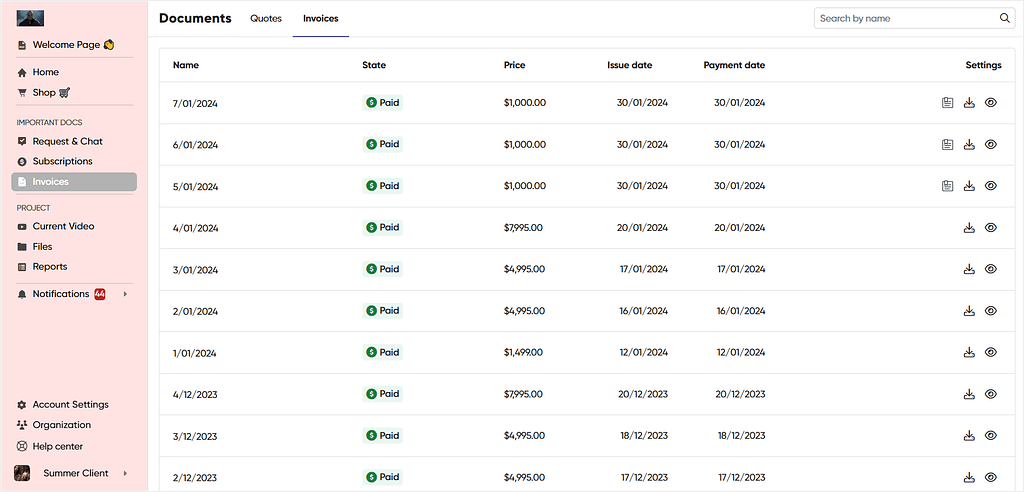The width and height of the screenshot is (1024, 492).
Task: Click the search magnifier icon
Action: coord(1004,18)
